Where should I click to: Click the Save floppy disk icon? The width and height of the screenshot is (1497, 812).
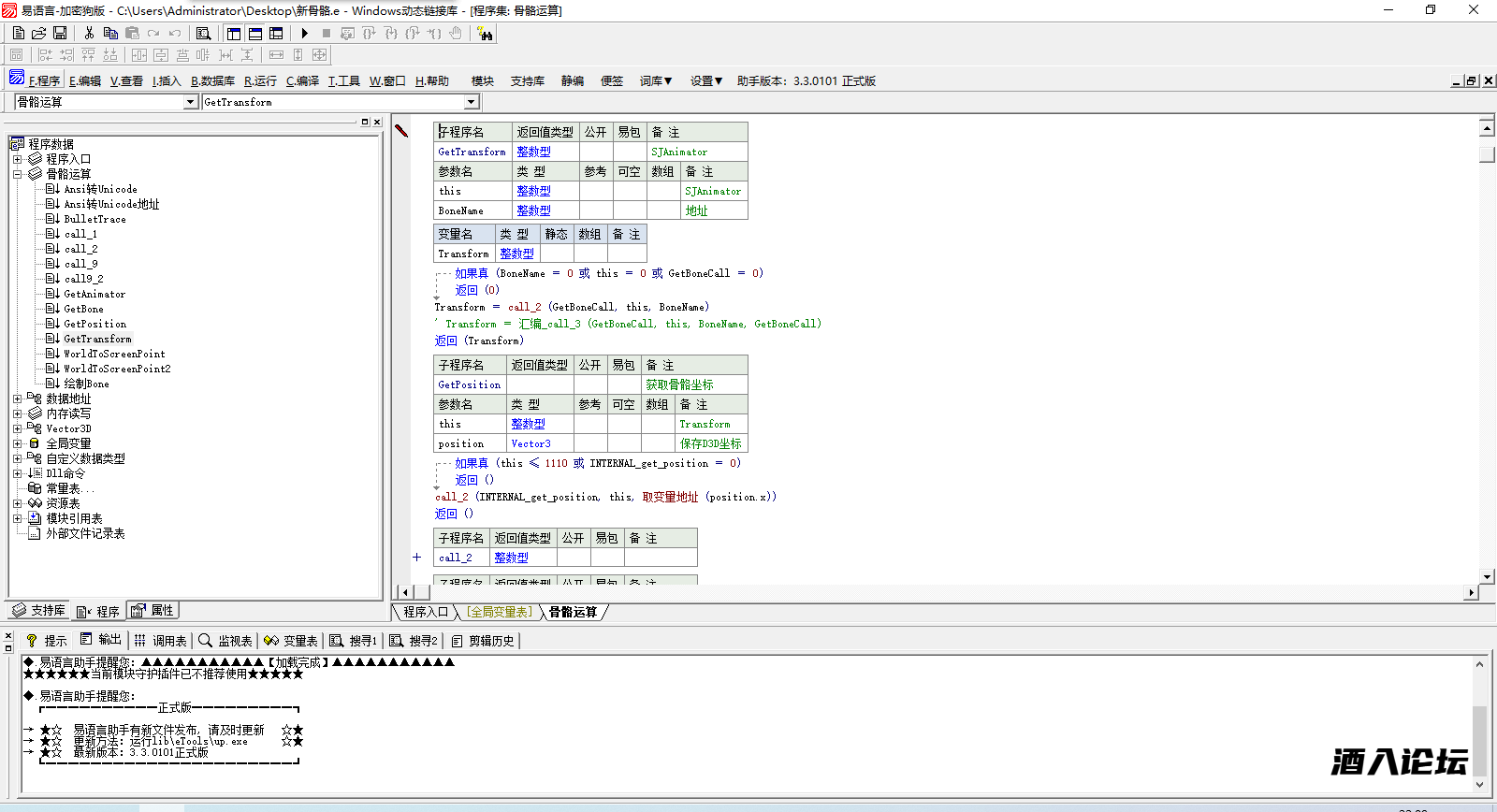click(x=60, y=33)
